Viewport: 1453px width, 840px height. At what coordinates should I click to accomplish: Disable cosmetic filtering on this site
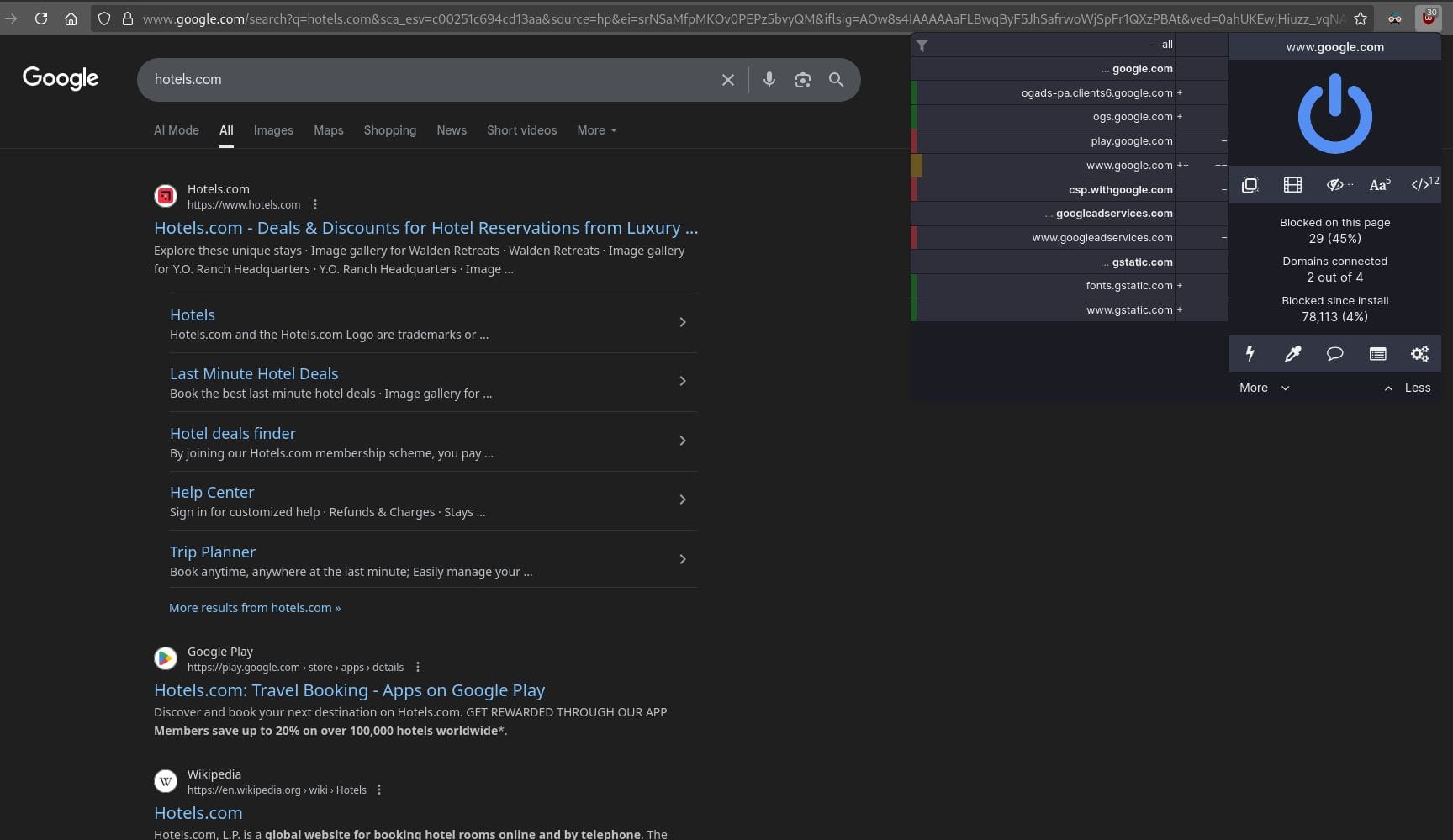tap(1336, 185)
